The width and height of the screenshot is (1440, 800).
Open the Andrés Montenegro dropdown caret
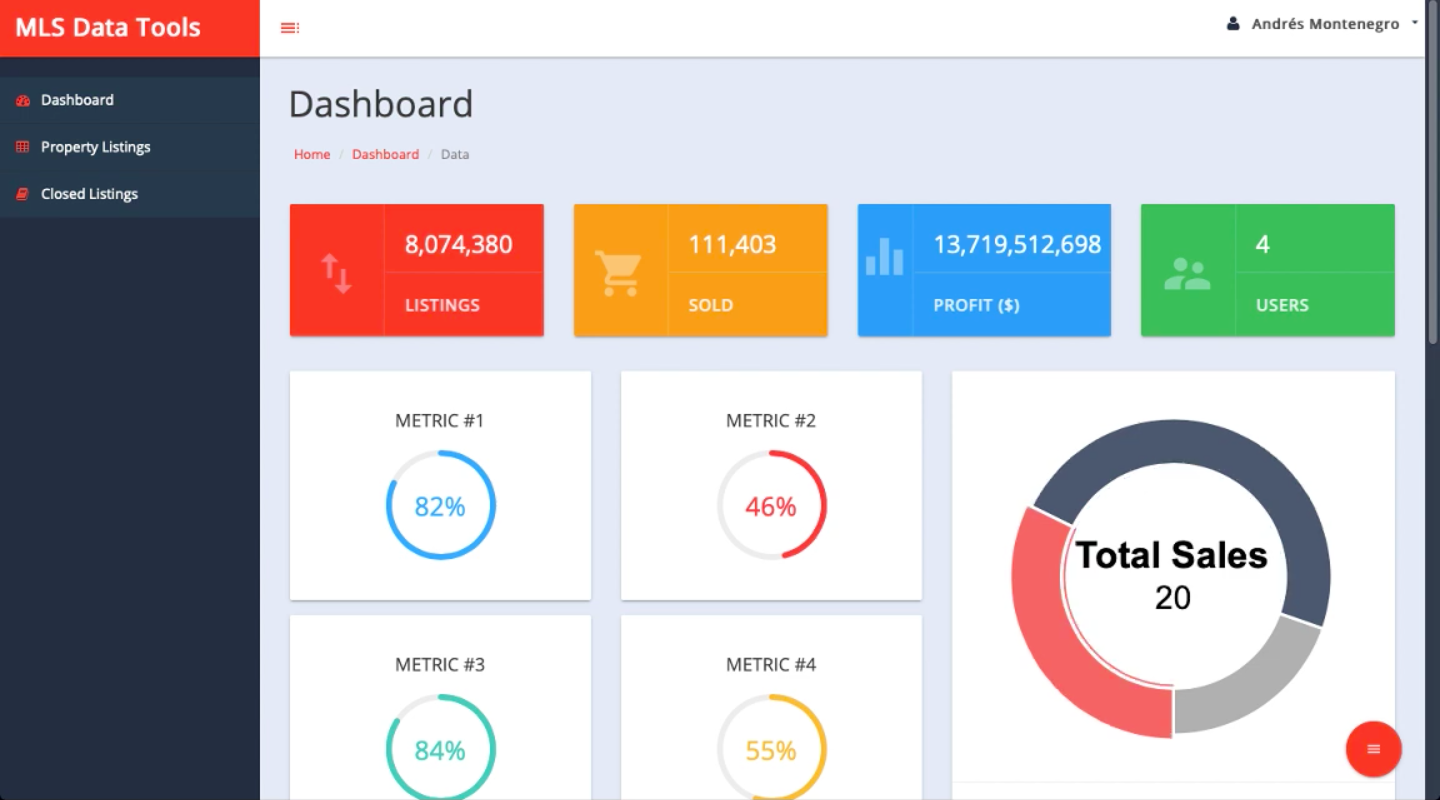pyautogui.click(x=1415, y=22)
